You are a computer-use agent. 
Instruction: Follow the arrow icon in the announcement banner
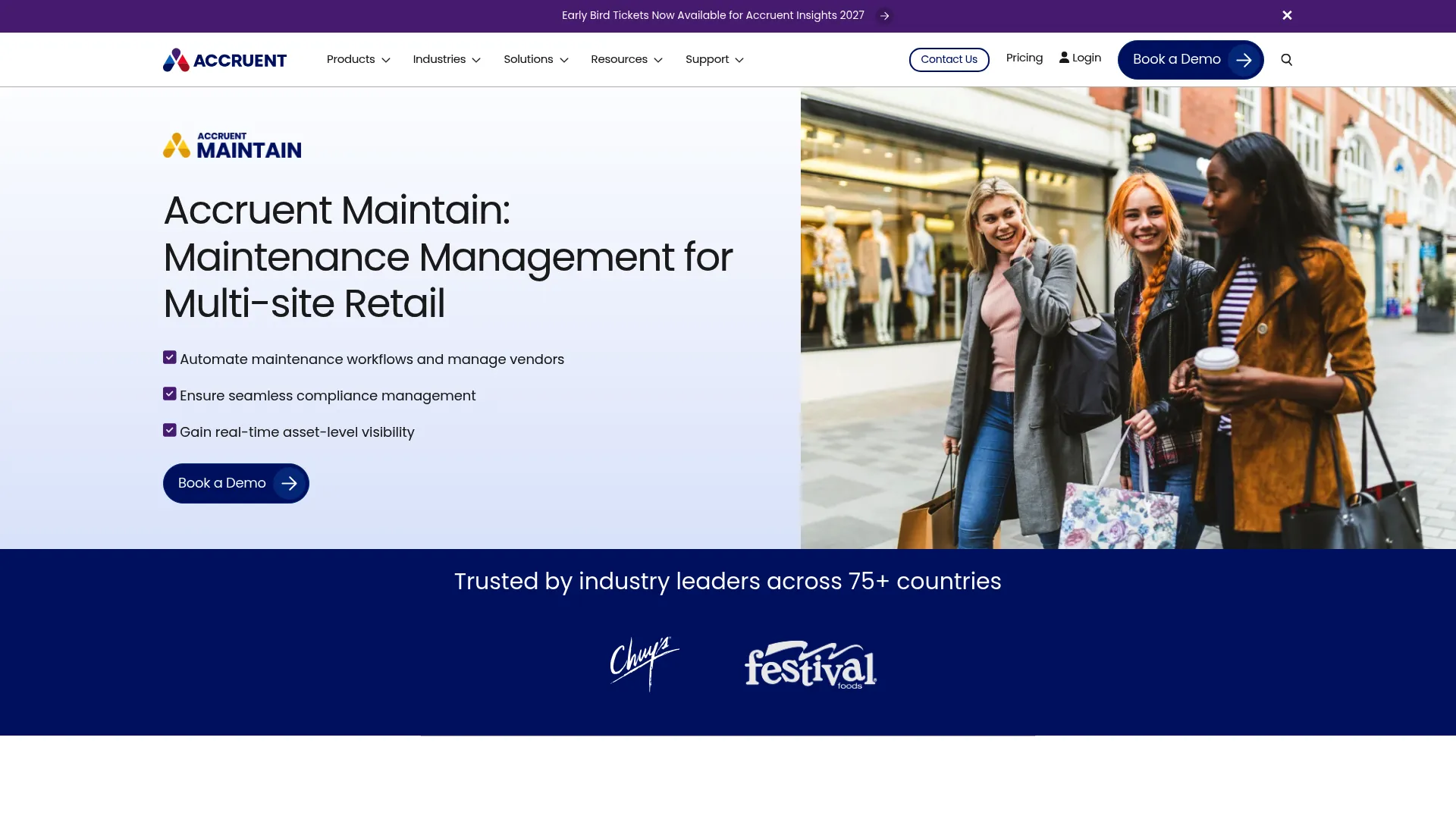[x=884, y=16]
